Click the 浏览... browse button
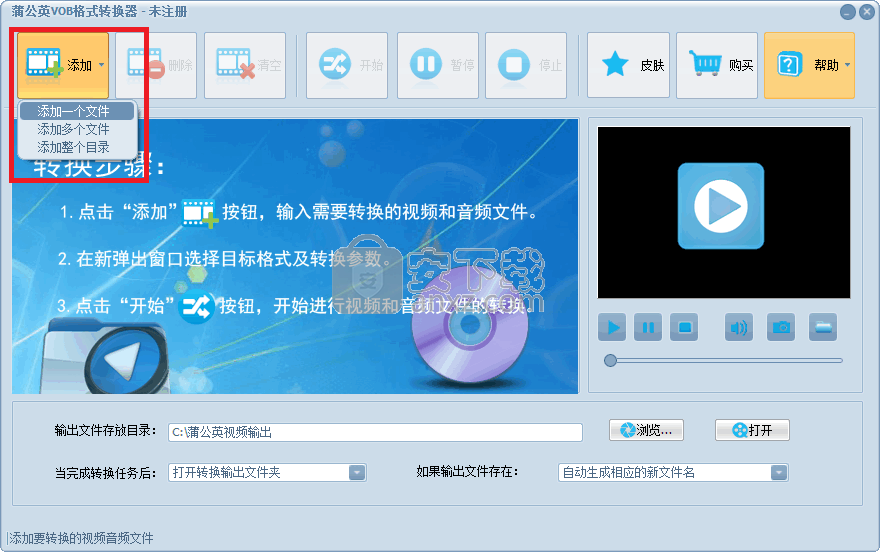 (647, 430)
